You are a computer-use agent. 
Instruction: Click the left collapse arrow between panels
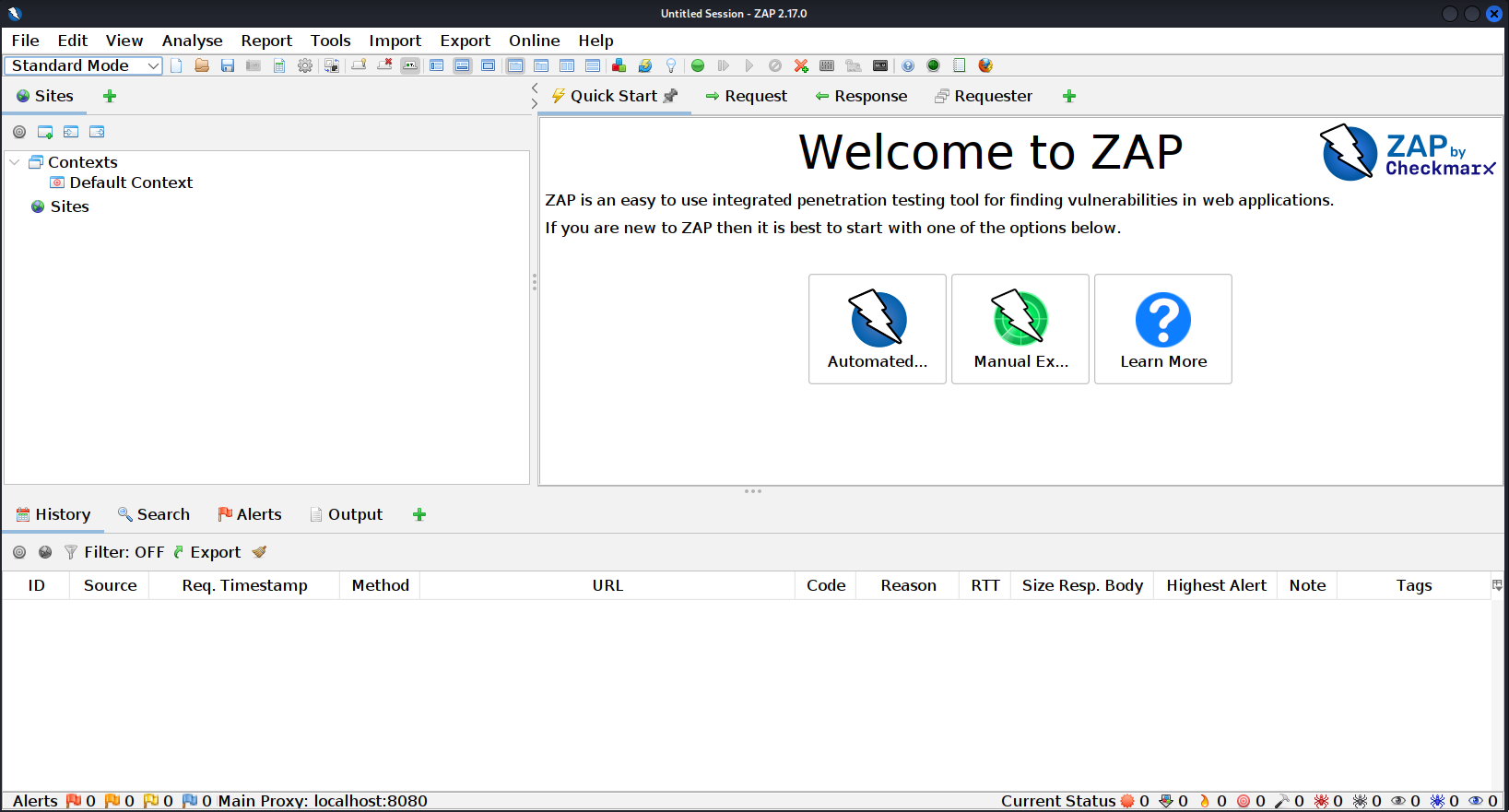click(x=535, y=88)
